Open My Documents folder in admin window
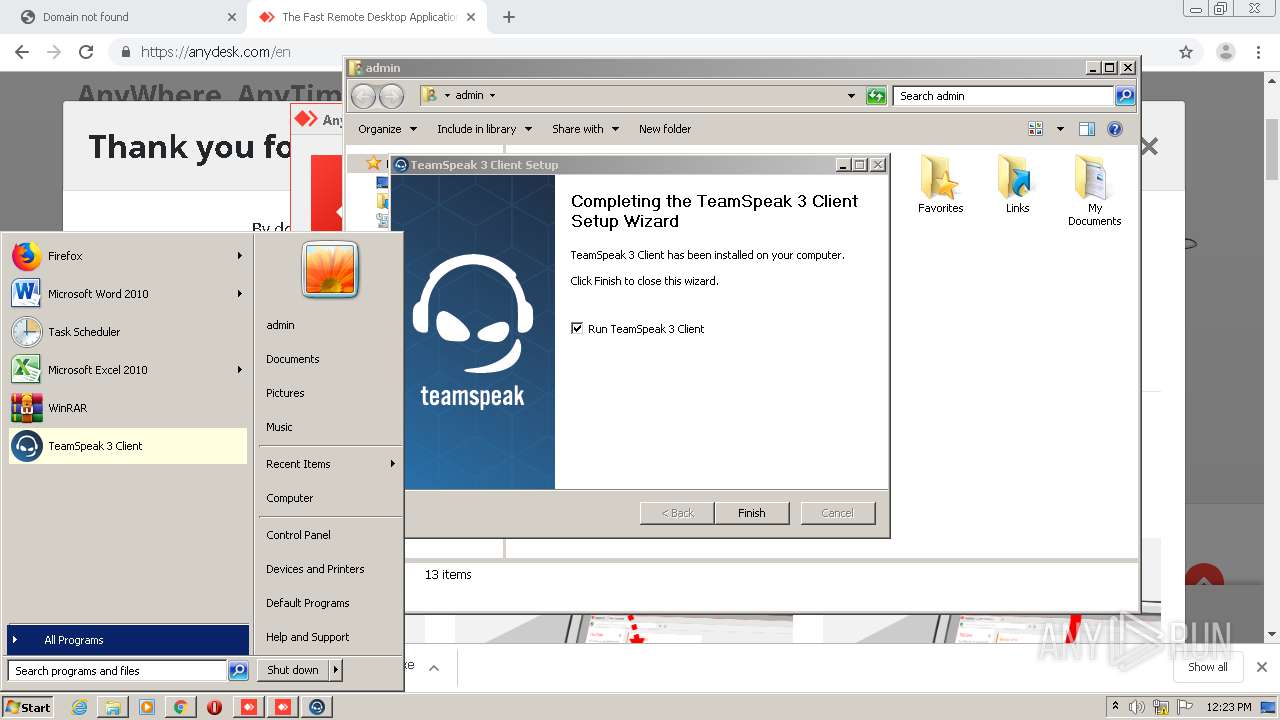This screenshot has height=720, width=1280. click(x=1094, y=191)
